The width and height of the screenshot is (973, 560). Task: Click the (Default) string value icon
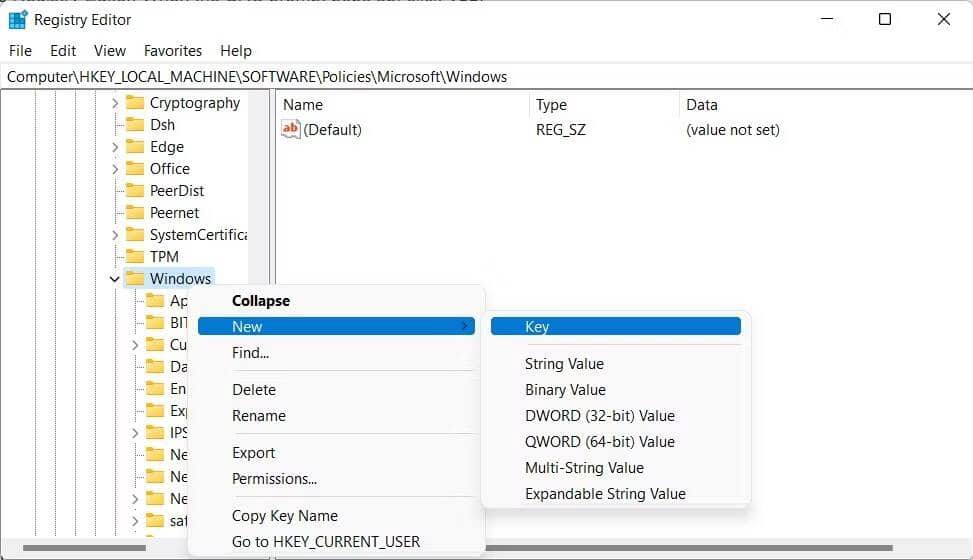pyautogui.click(x=290, y=129)
